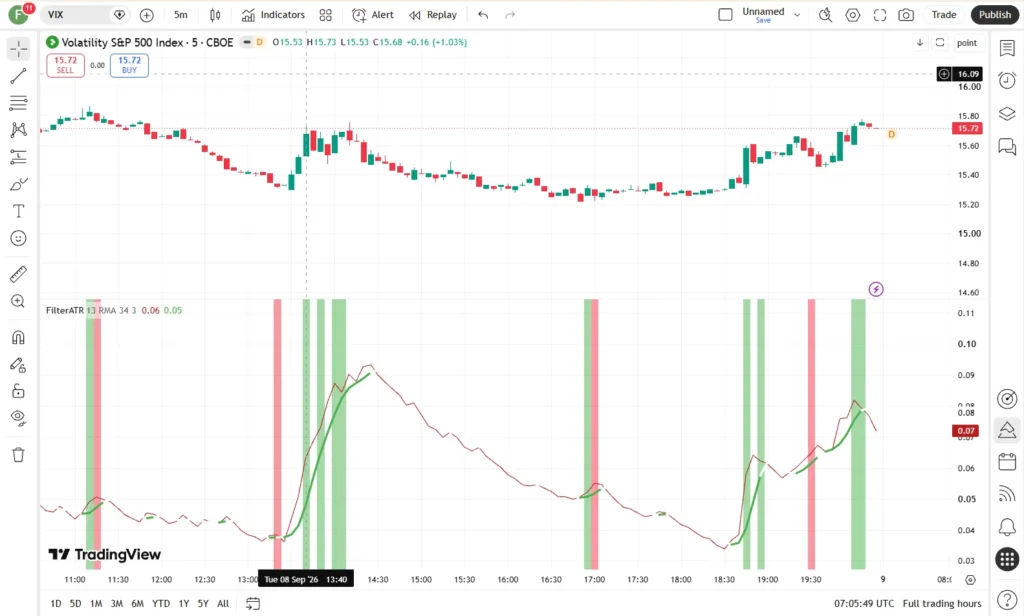Open the products grid menu
This screenshot has width=1024, height=616.
1007,559
